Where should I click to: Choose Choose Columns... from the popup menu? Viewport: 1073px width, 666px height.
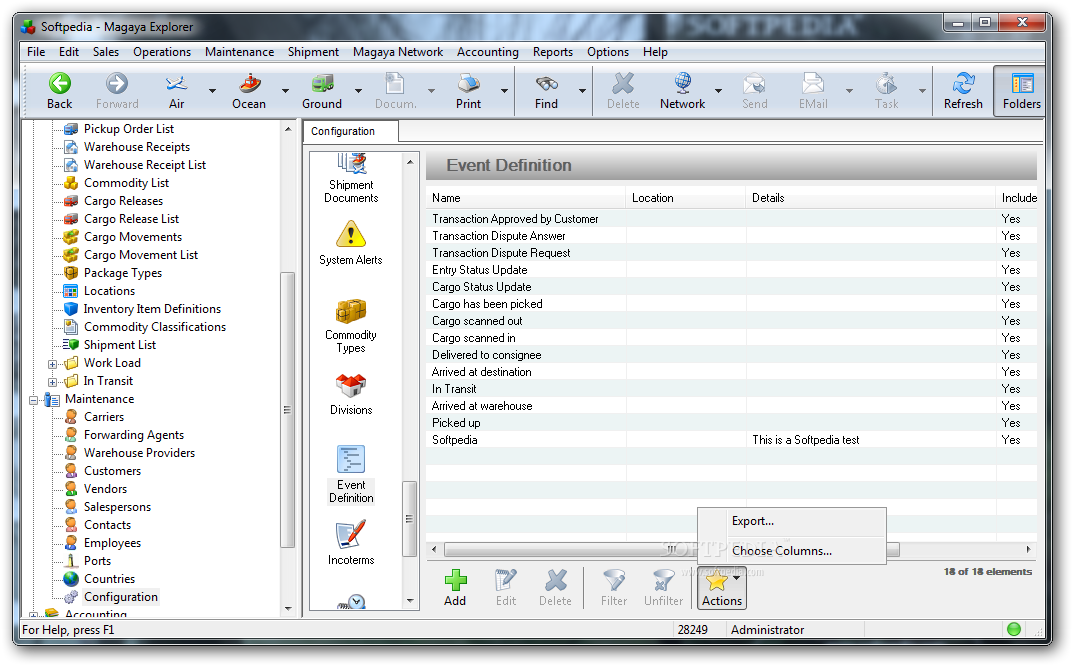[x=792, y=551]
